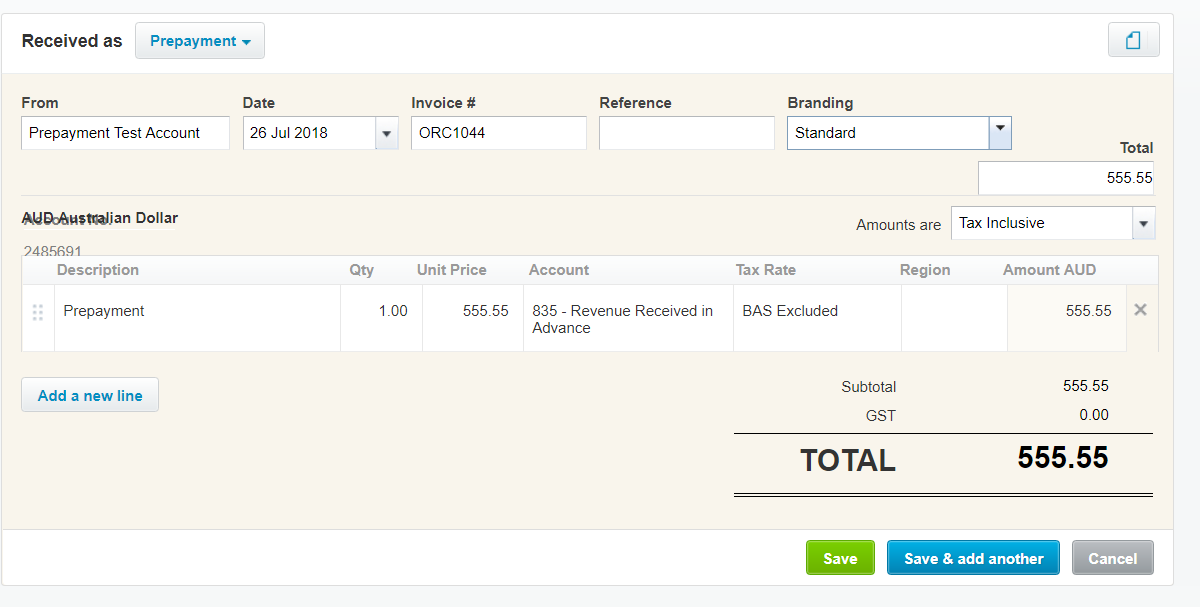Image resolution: width=1200 pixels, height=607 pixels.
Task: Click the Total amount field
Action: (1065, 178)
